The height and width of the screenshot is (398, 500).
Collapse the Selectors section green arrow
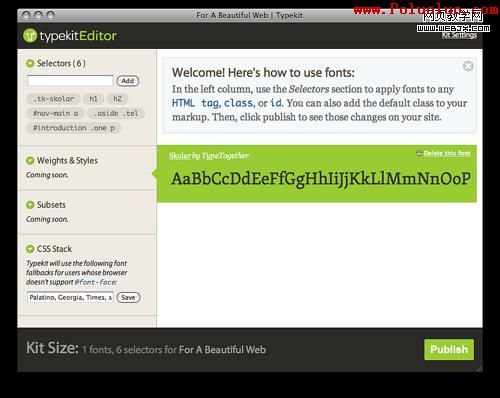[x=30, y=63]
